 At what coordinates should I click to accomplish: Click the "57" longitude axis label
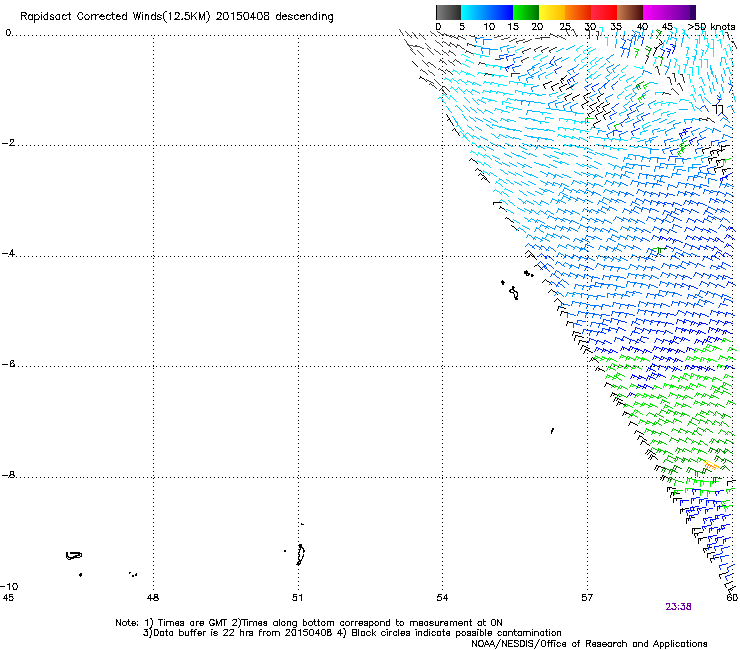pyautogui.click(x=587, y=598)
